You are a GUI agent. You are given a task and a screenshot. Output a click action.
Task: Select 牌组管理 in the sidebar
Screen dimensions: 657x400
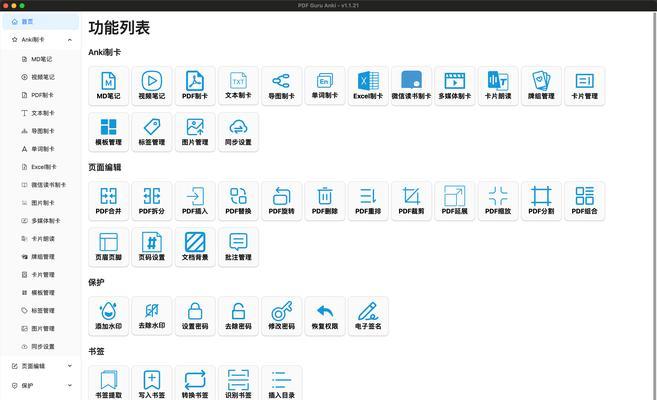41,257
